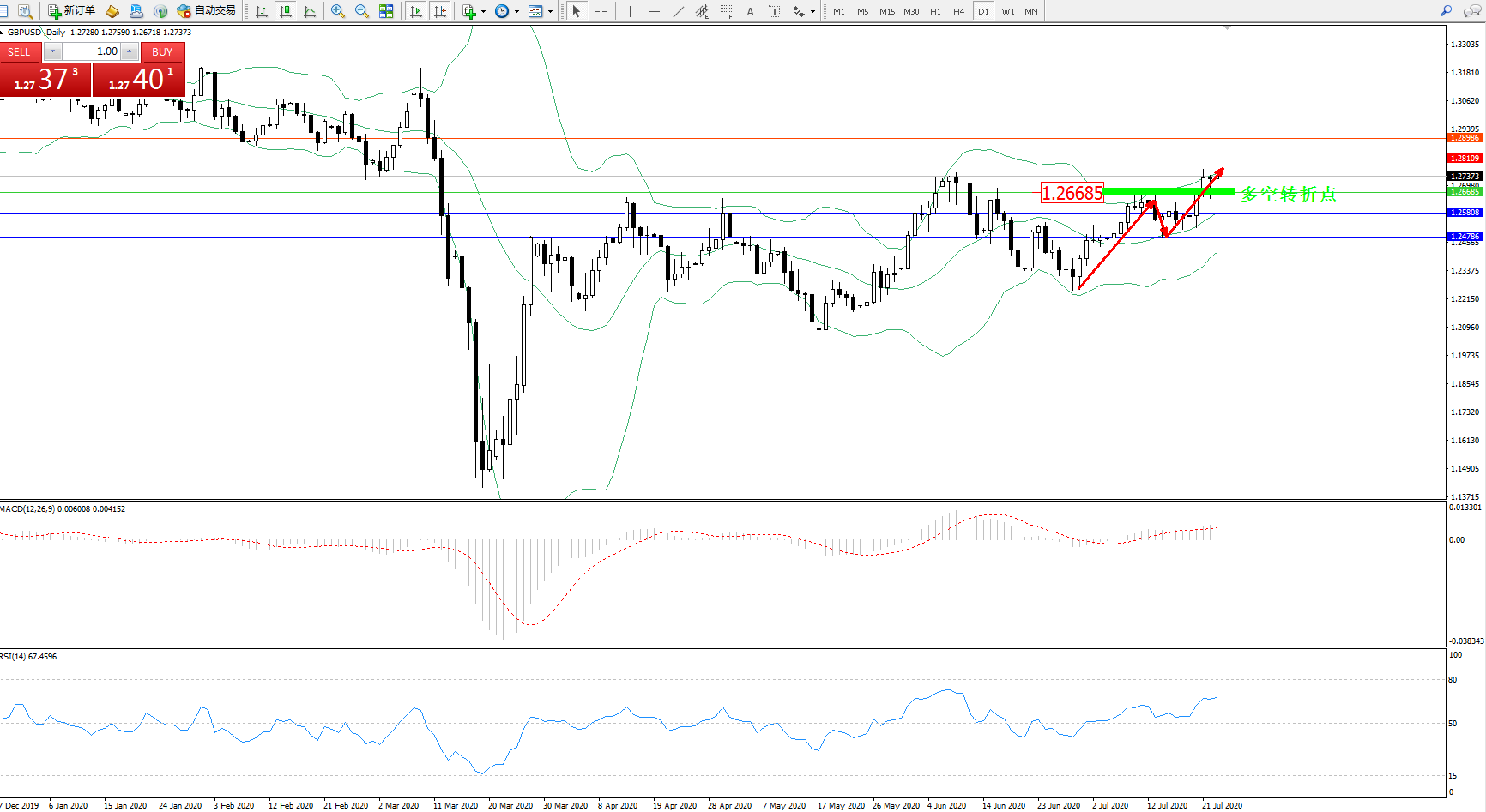
Task: Toggle chart shift from right edge
Action: pyautogui.click(x=440, y=11)
